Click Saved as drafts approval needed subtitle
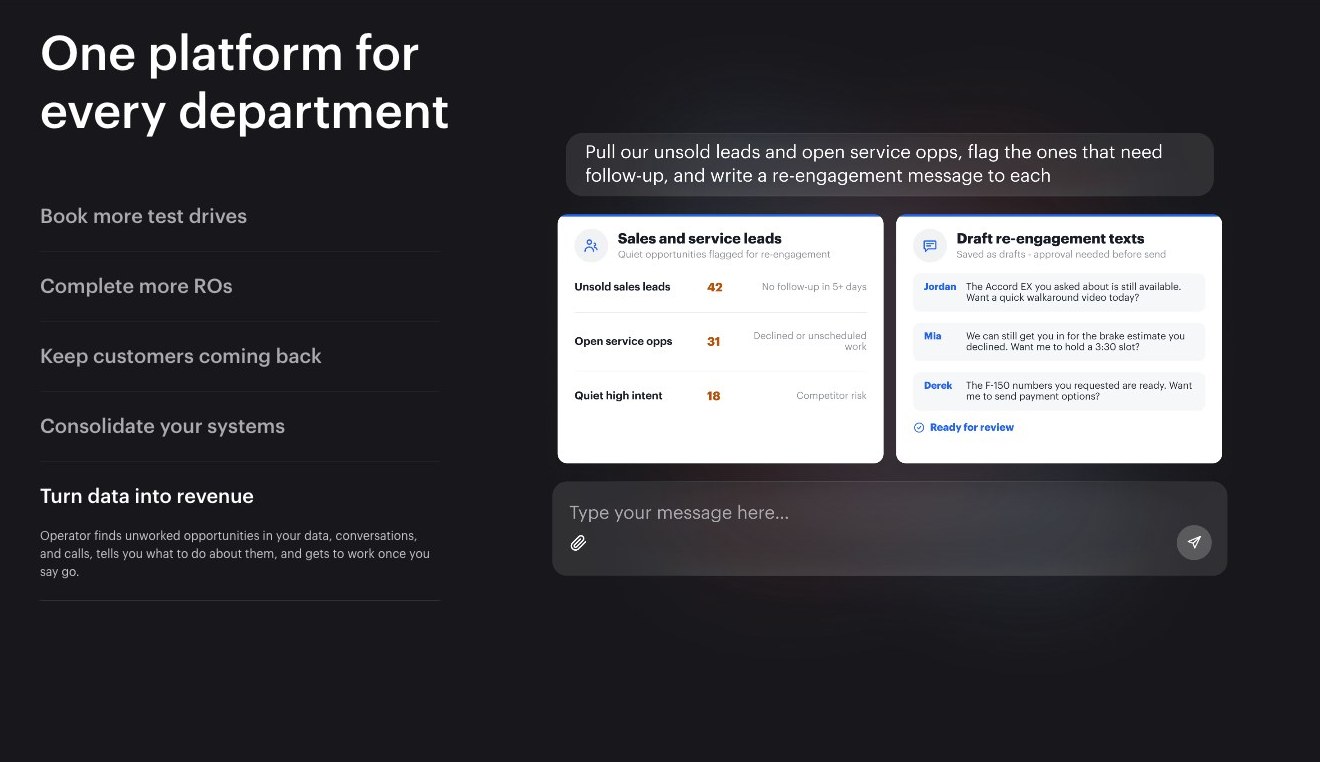The width and height of the screenshot is (1320, 762). tap(1061, 255)
